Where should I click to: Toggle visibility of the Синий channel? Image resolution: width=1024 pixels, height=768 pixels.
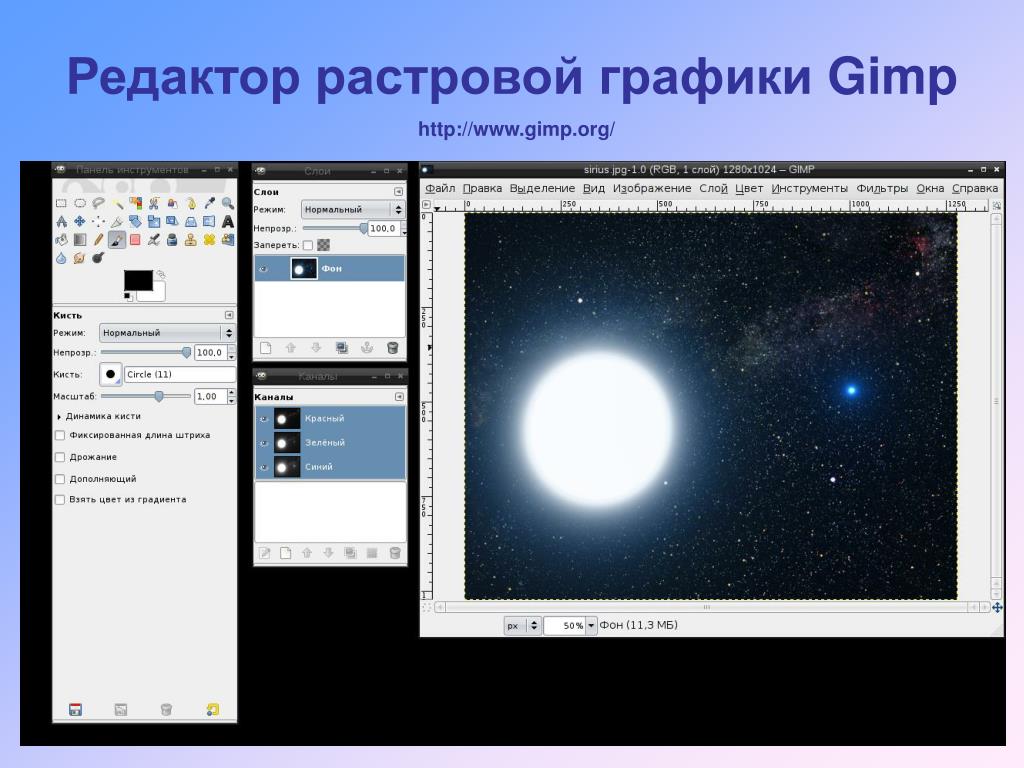click(264, 467)
